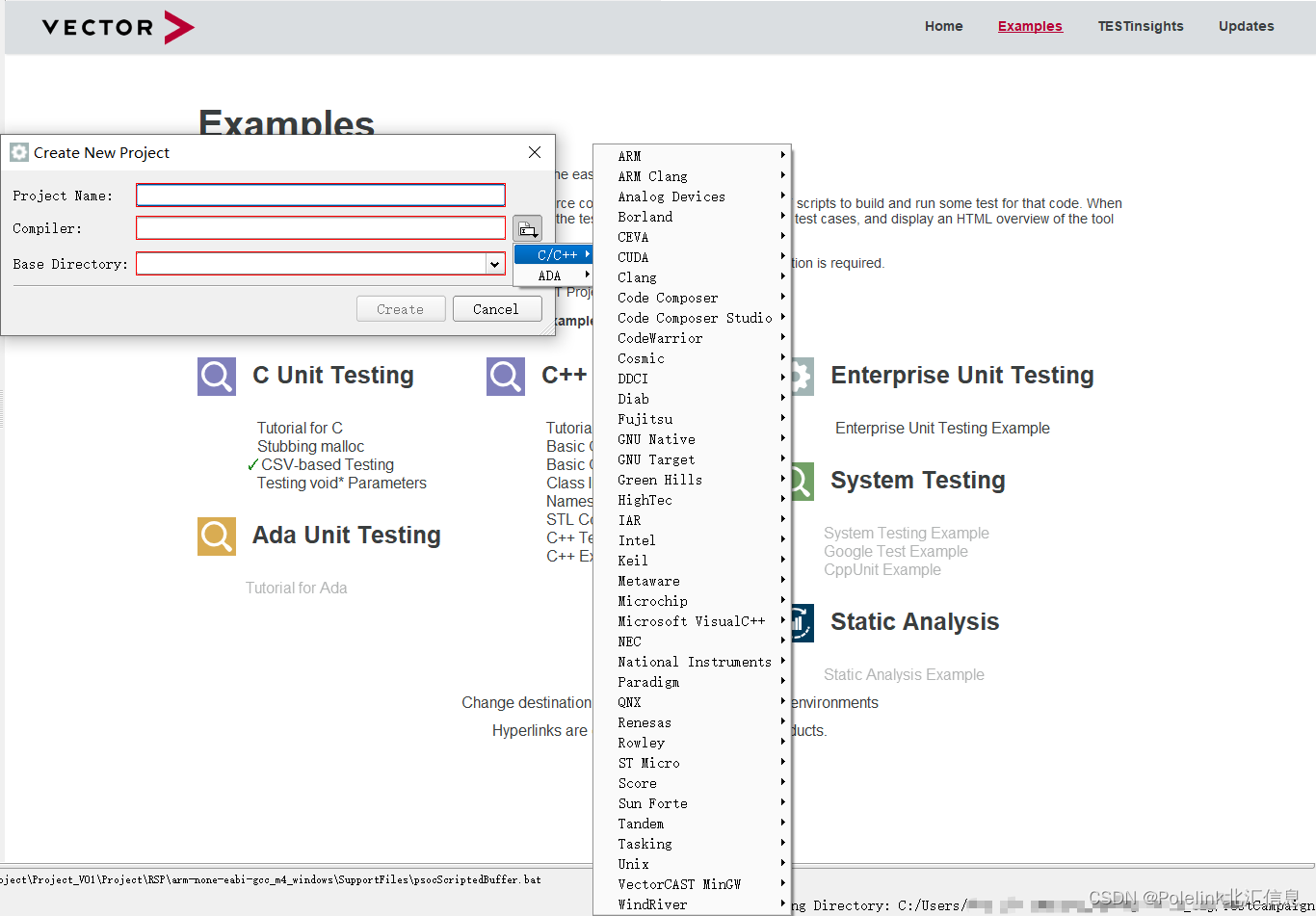Image resolution: width=1316 pixels, height=916 pixels.
Task: Open the Updates tab
Action: [1246, 26]
